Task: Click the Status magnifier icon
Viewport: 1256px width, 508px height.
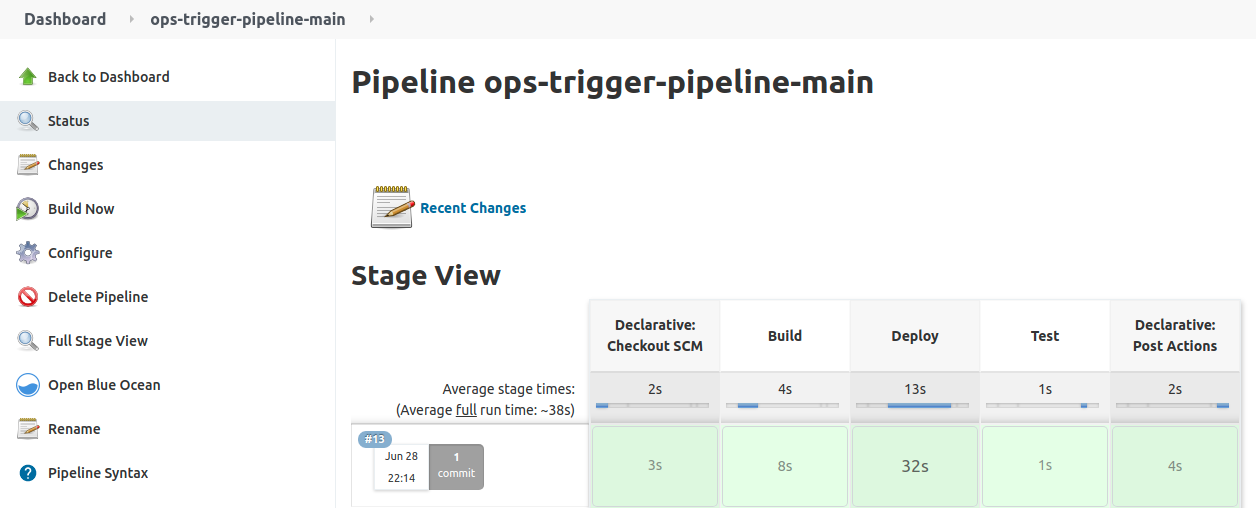Action: [28, 121]
